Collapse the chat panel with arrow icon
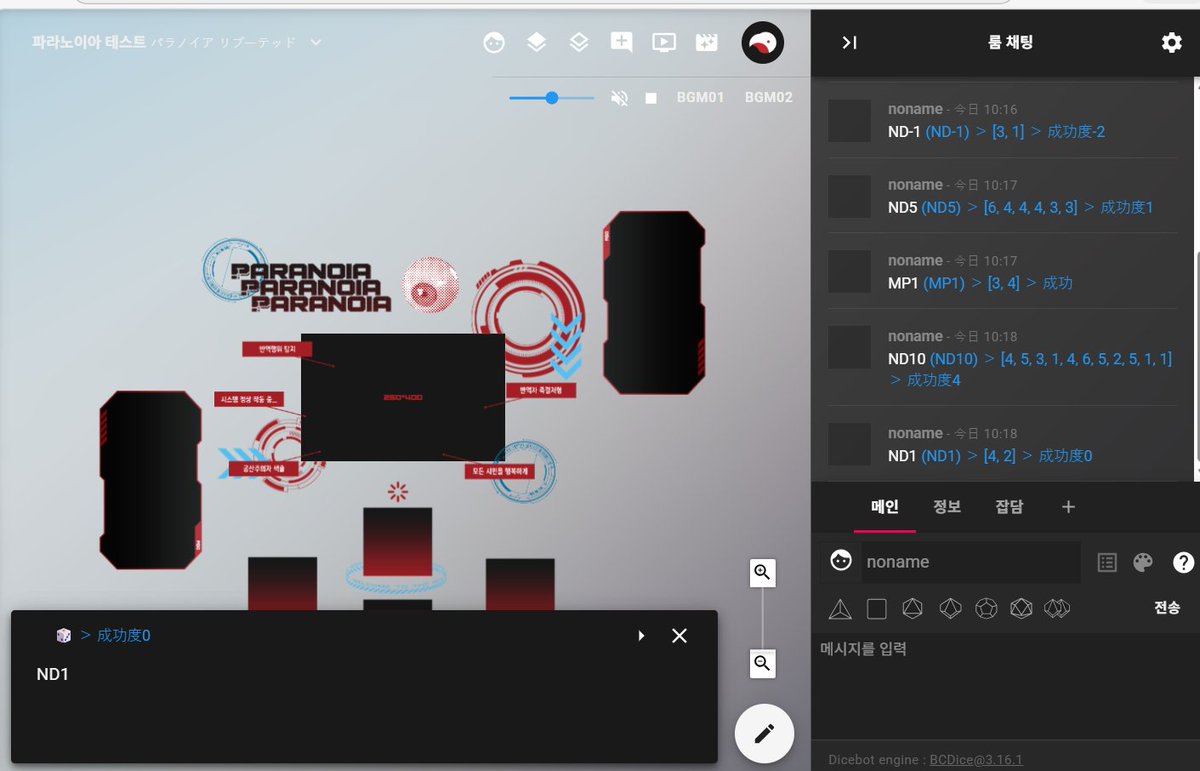 [849, 42]
